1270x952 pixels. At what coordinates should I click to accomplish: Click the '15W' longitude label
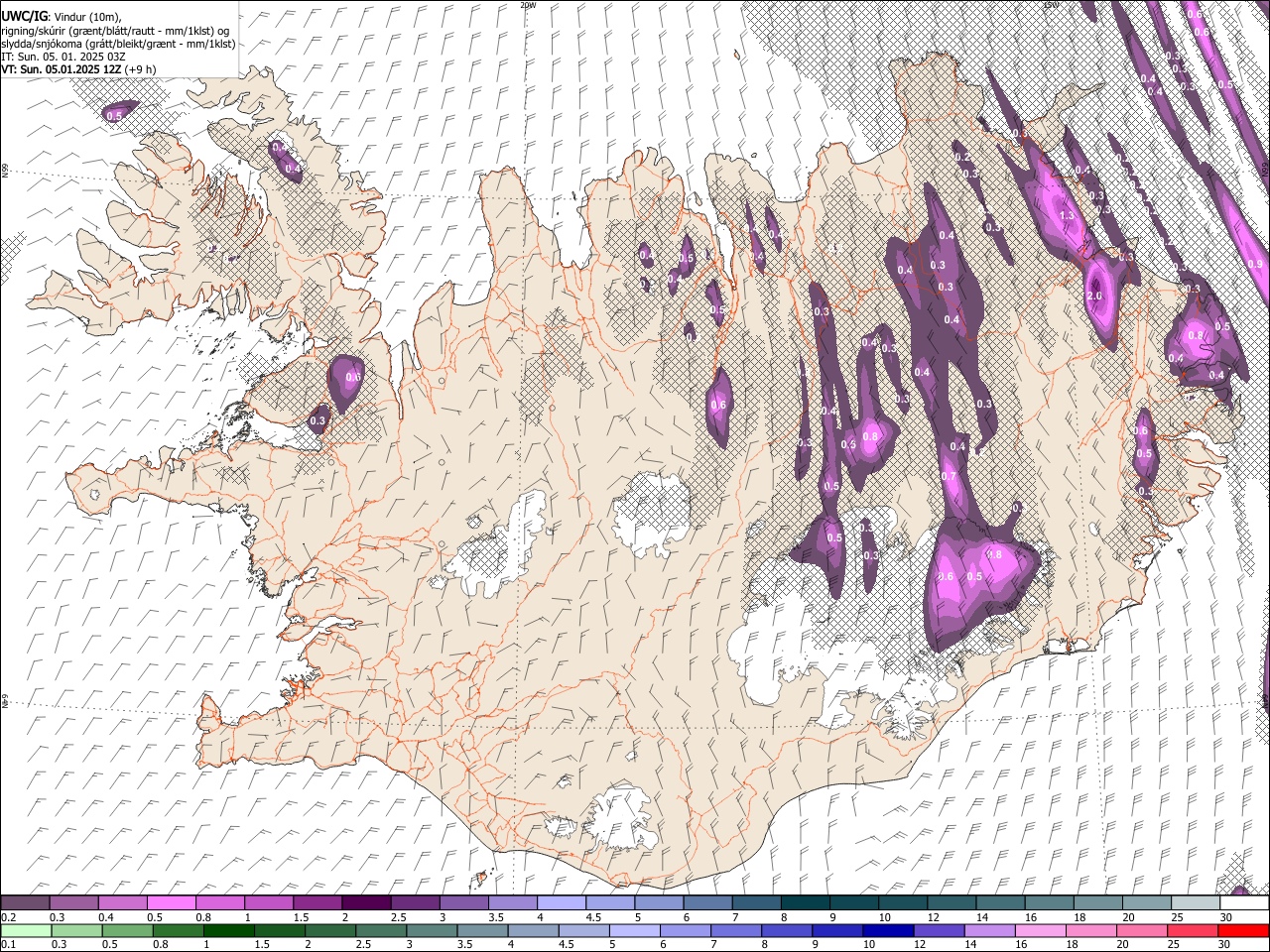coord(1051,5)
